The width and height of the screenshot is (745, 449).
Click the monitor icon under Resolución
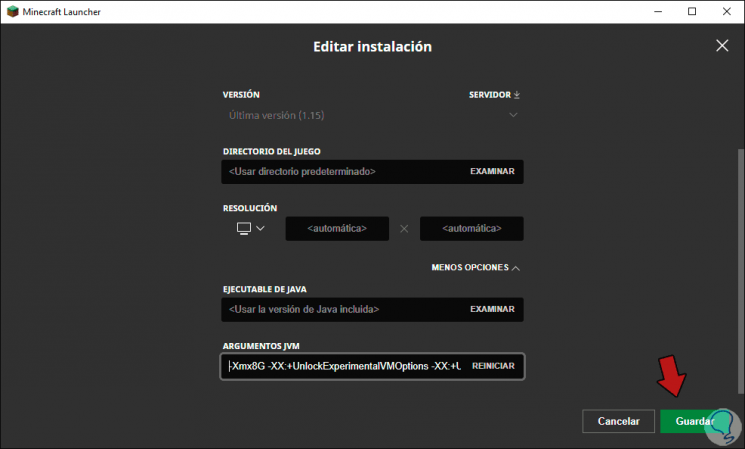coord(244,229)
